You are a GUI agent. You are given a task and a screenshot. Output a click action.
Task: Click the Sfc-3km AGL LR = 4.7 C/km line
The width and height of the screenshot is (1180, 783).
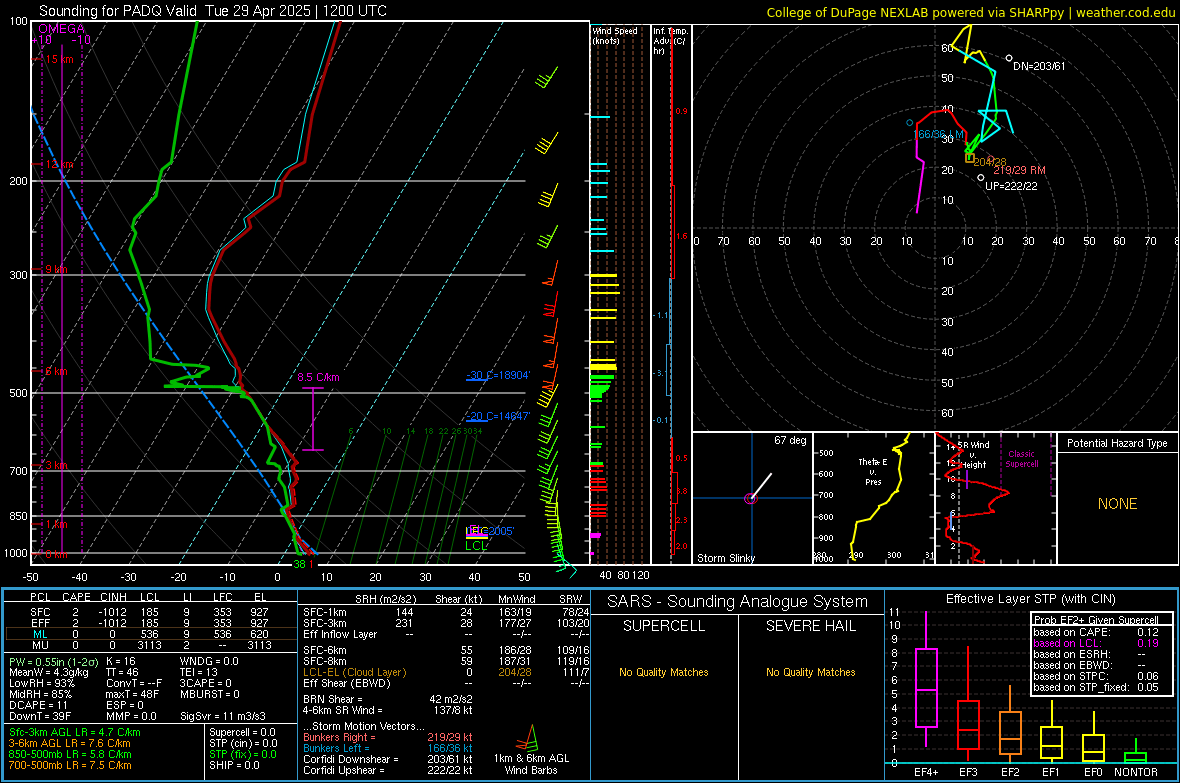point(75,733)
